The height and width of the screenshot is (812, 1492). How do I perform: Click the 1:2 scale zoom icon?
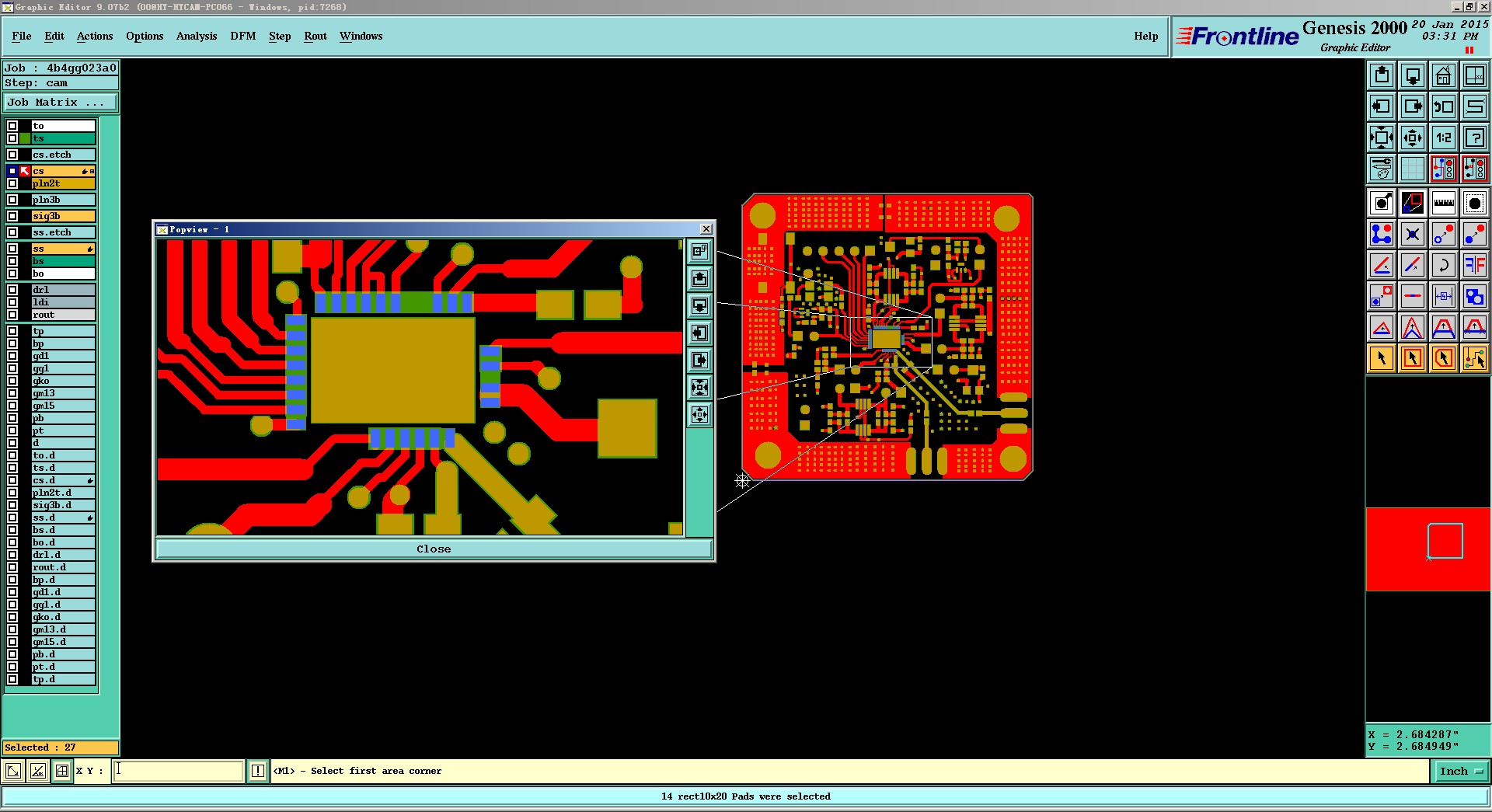coord(1444,138)
